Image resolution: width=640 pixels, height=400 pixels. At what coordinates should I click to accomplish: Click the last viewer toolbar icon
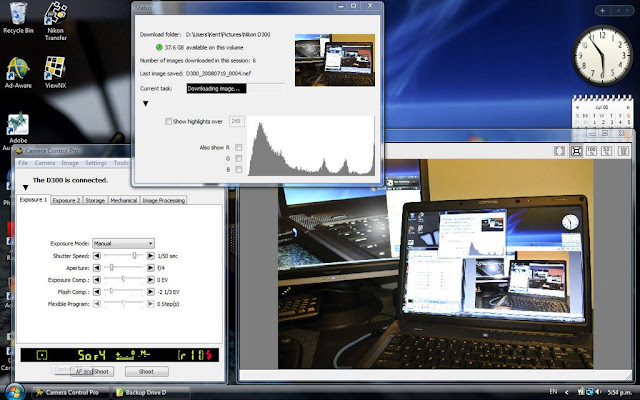(x=623, y=151)
